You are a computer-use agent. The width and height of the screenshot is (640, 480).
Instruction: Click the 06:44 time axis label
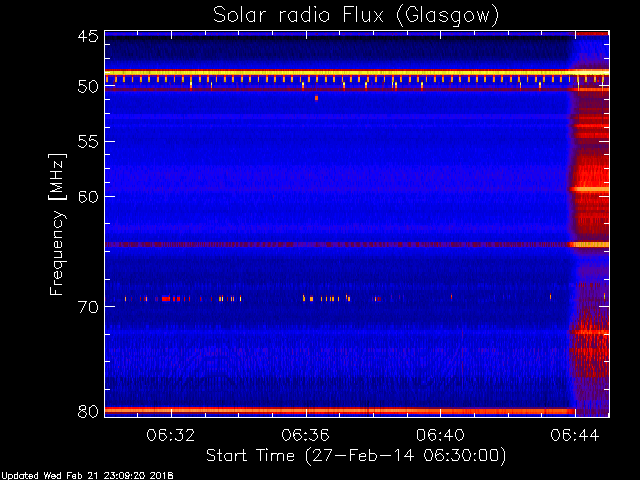575,435
